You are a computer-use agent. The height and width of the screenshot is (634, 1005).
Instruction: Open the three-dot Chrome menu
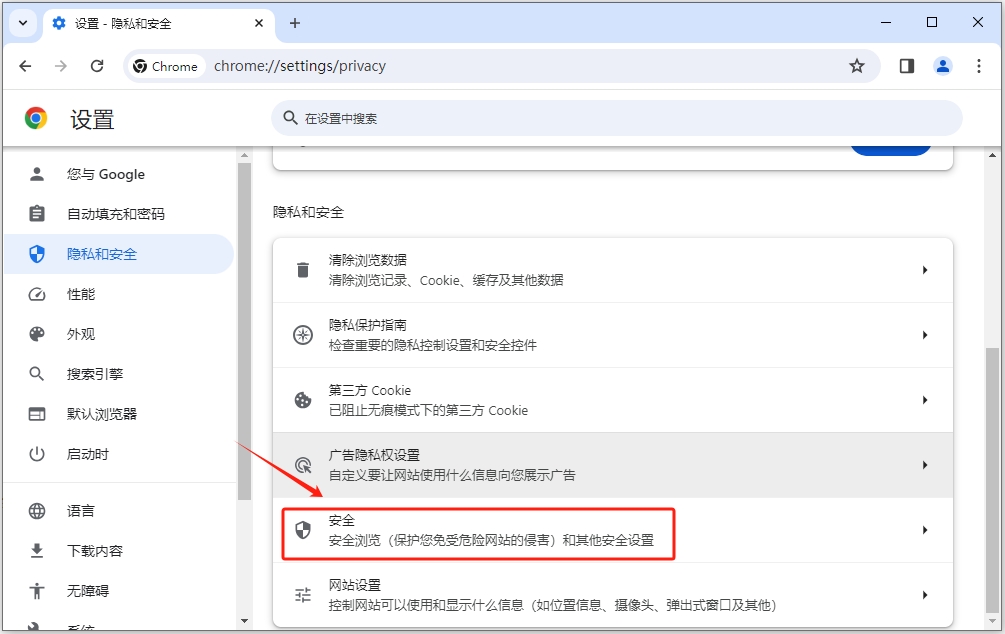click(978, 65)
